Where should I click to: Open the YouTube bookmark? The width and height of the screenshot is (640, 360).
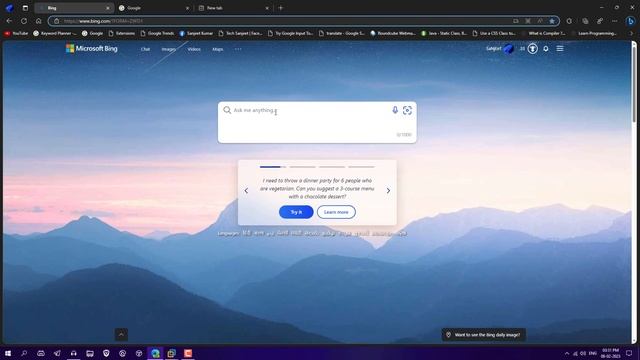pos(16,33)
